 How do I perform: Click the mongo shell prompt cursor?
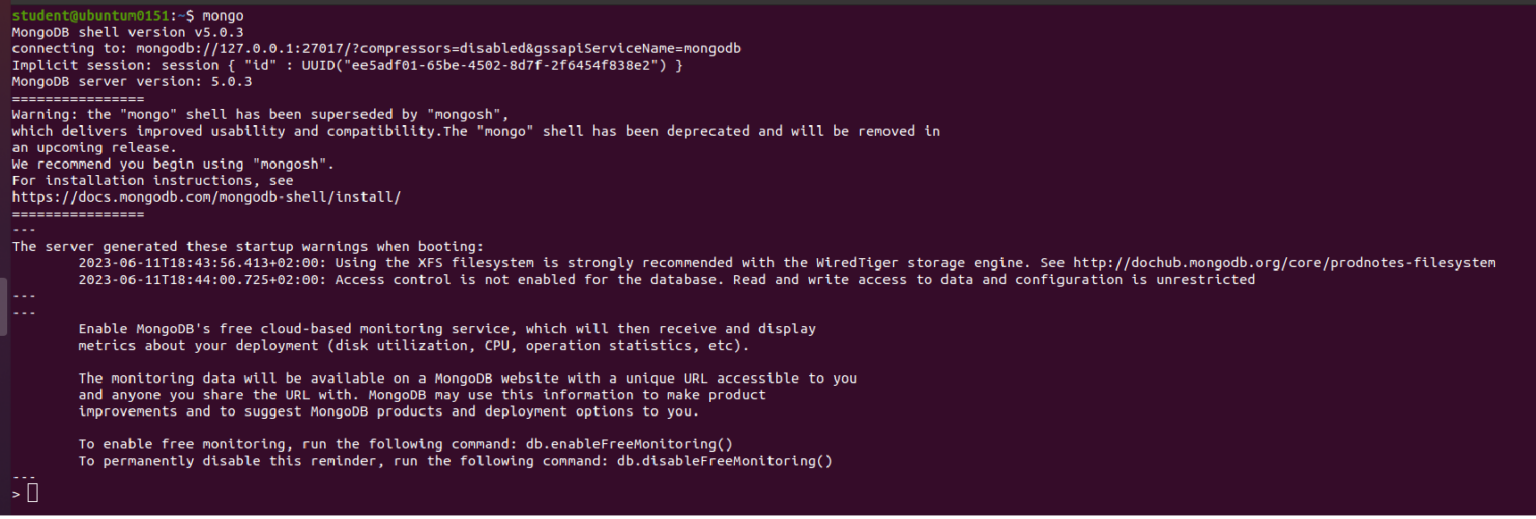pos(33,492)
